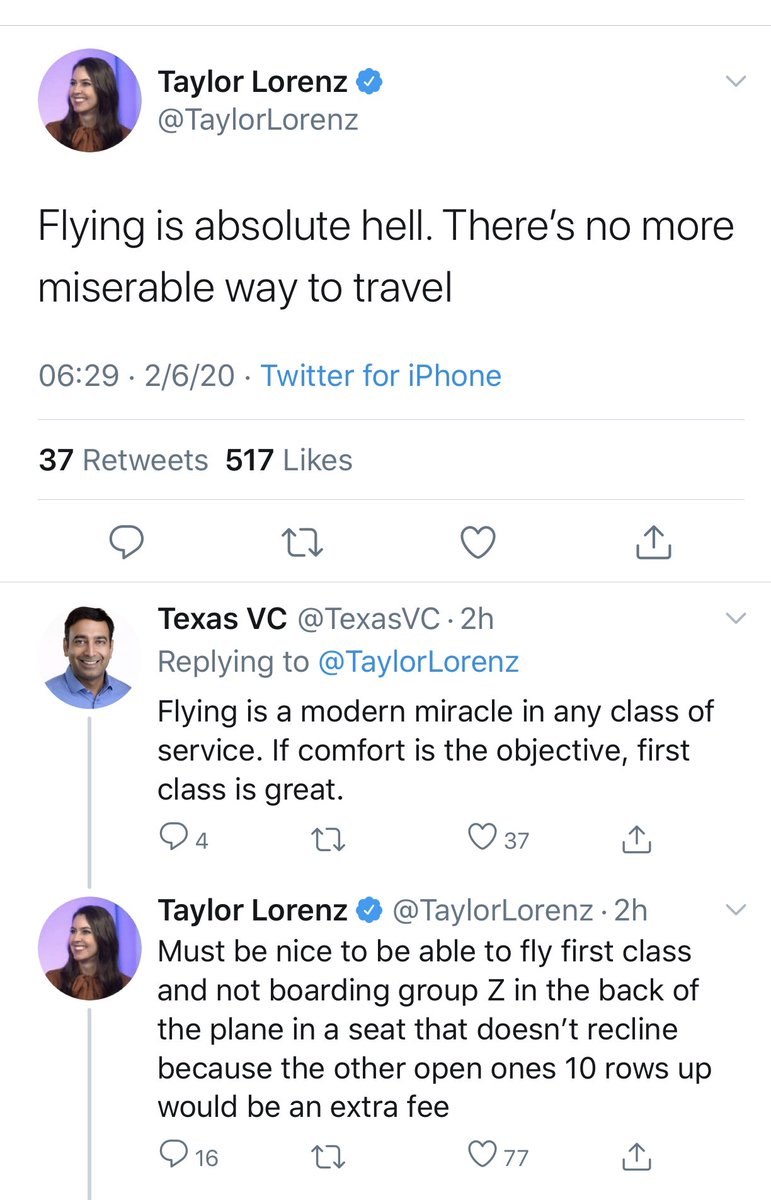Viewport: 771px width, 1200px height.
Task: Retweet the main Taylor Lorenz tweet
Action: tap(300, 542)
